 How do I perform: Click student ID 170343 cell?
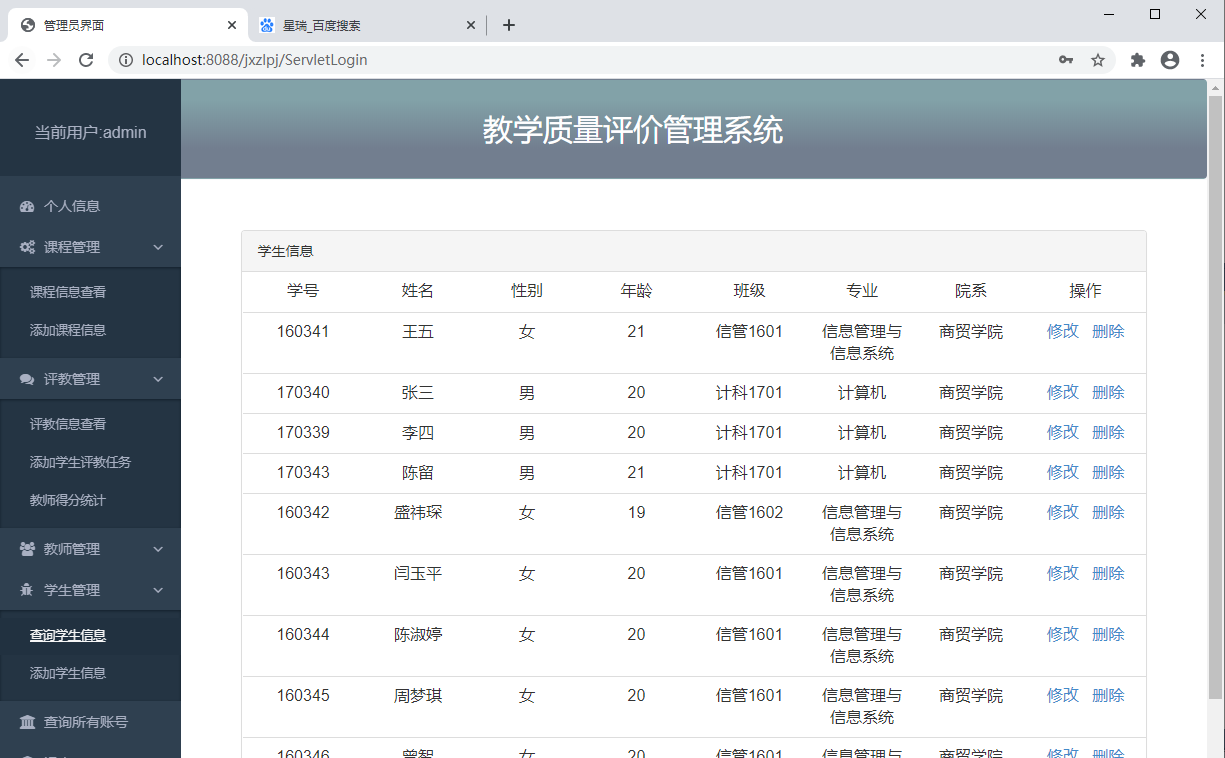tap(303, 472)
